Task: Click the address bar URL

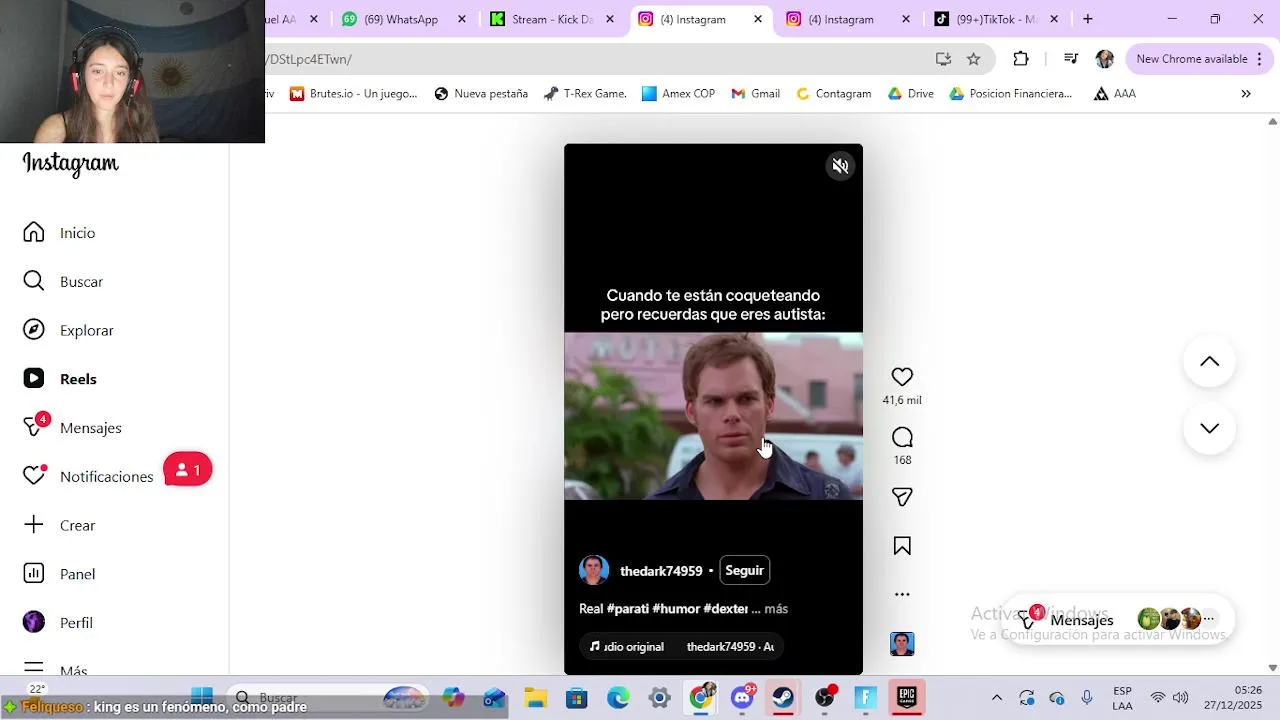Action: tap(309, 59)
